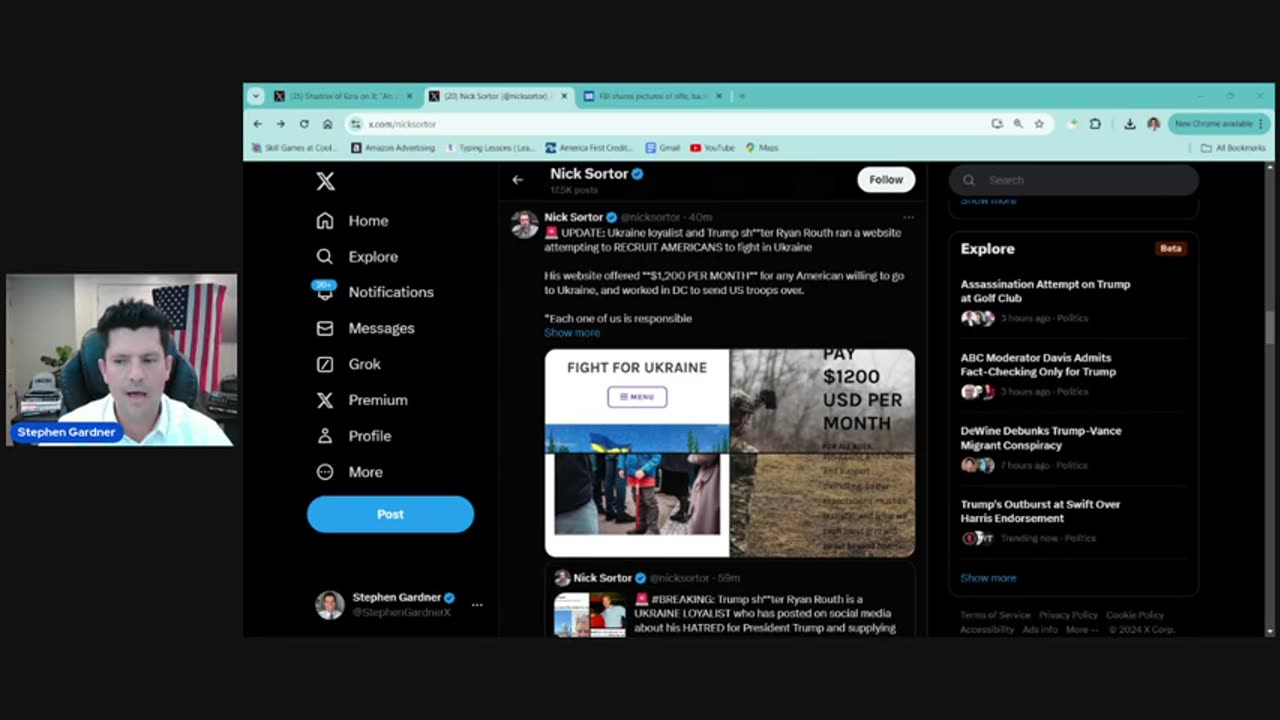Screen dimensions: 1280x720
Task: Click New Chrome available button
Action: pyautogui.click(x=1218, y=124)
